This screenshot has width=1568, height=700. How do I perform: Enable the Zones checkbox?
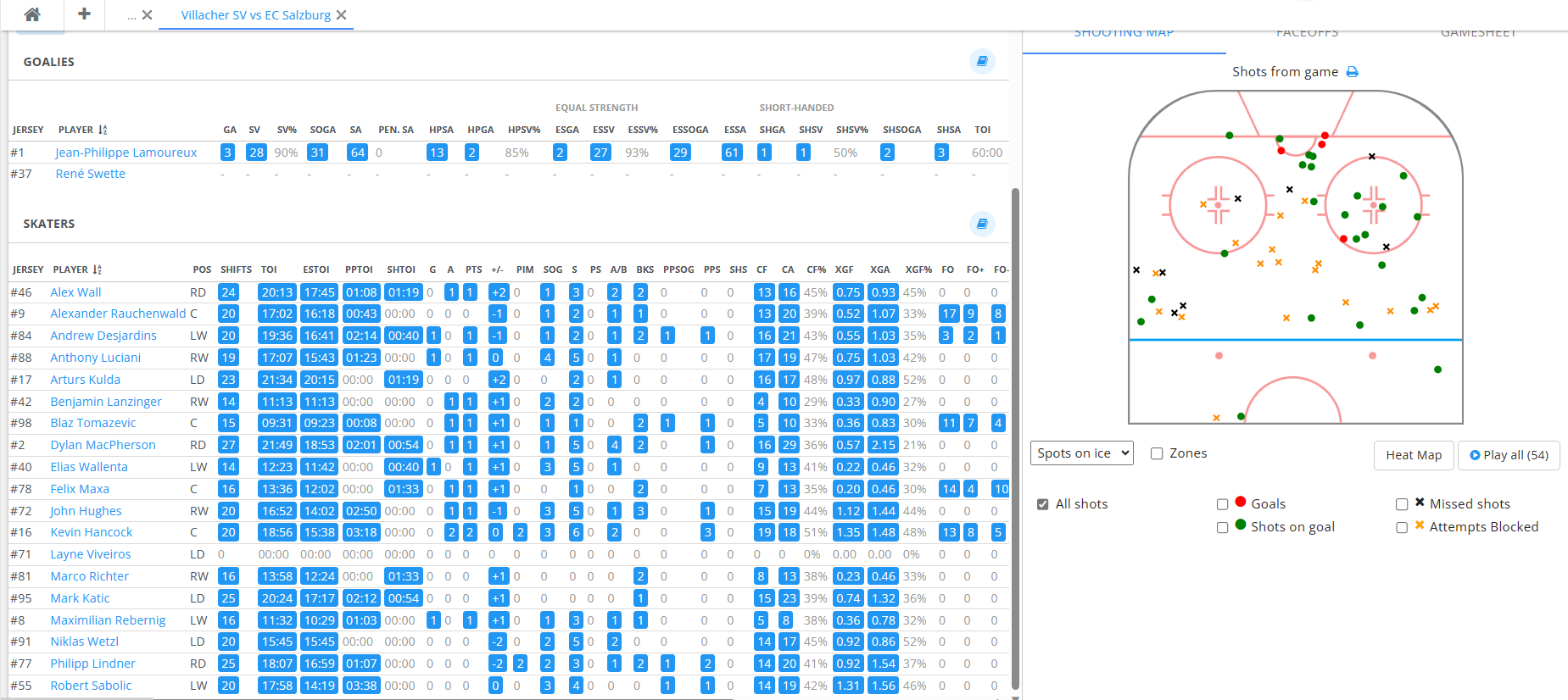pos(1157,453)
